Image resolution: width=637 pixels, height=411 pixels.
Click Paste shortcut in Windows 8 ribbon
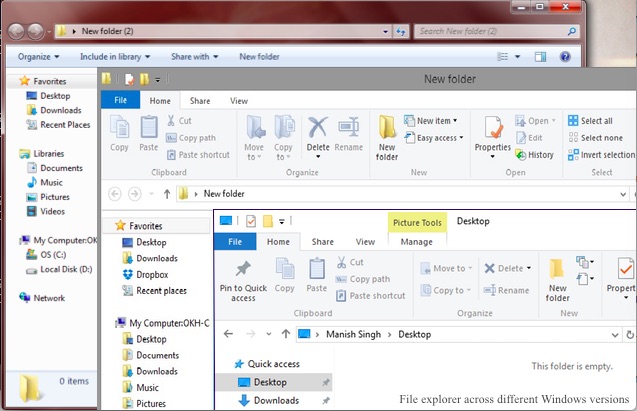pyautogui.click(x=198, y=155)
